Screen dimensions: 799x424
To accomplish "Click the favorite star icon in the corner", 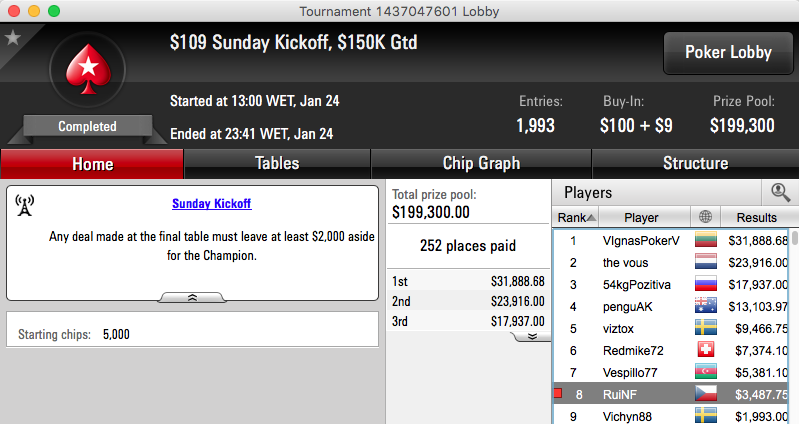I will tap(13, 38).
